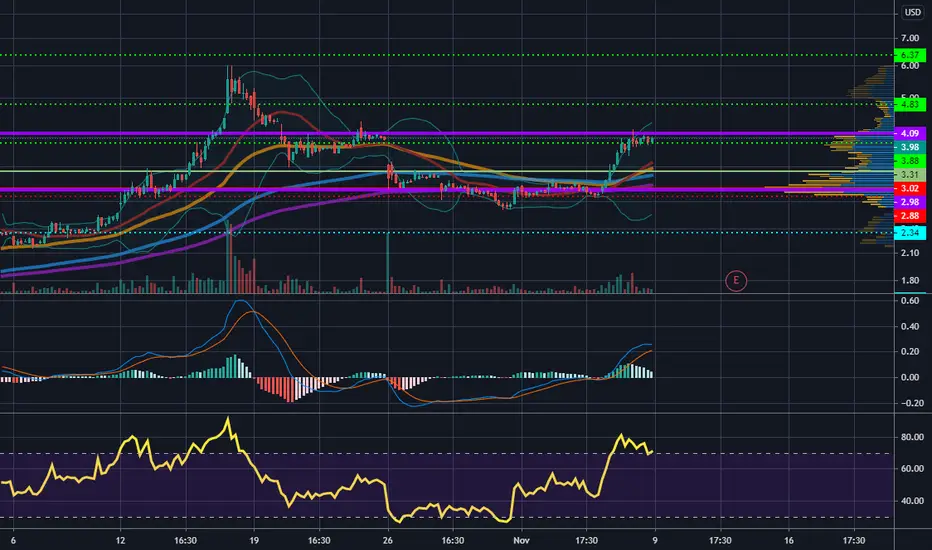The height and width of the screenshot is (550, 932).
Task: Click the Nov label on time axis
Action: click(521, 540)
